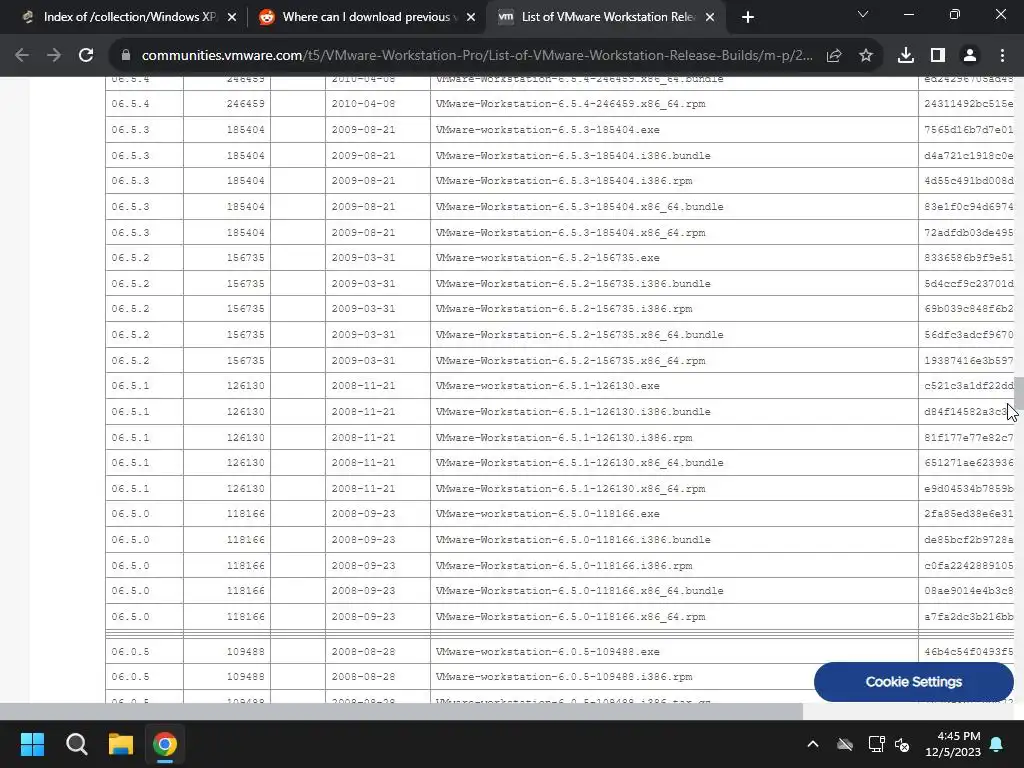
Task: Click hash starting 46b4c54f0493f5
Action: 968,652
